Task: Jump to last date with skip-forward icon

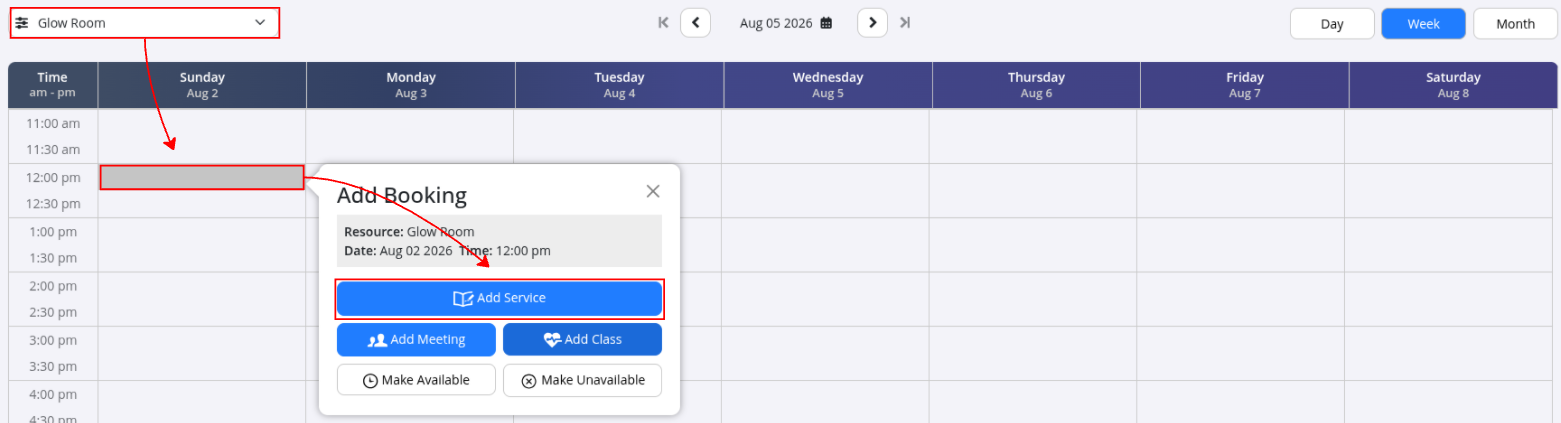Action: (x=905, y=23)
